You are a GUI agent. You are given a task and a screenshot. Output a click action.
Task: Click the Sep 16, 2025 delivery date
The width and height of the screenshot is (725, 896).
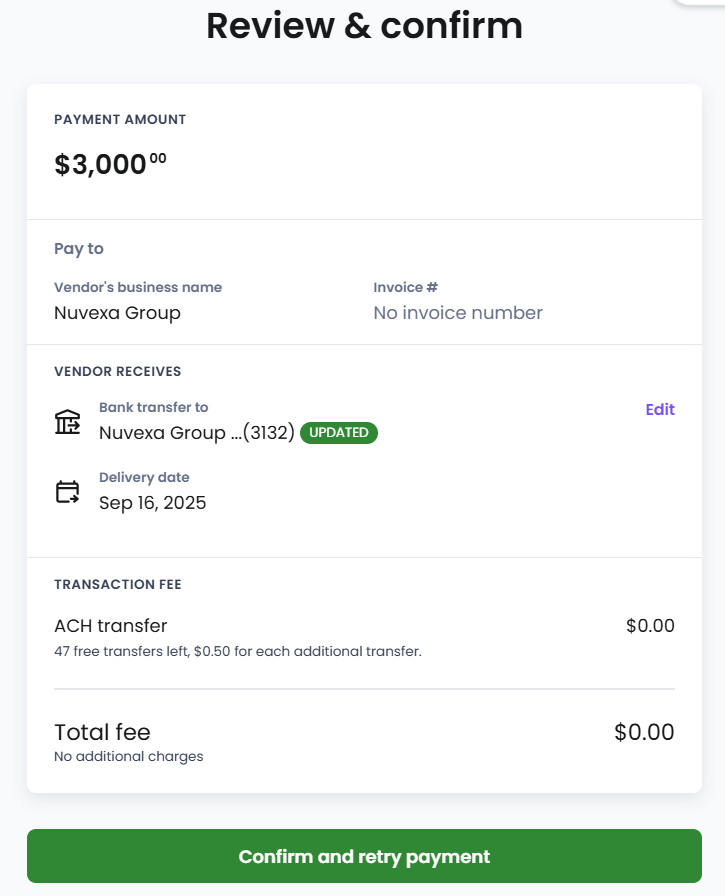[x=152, y=503]
